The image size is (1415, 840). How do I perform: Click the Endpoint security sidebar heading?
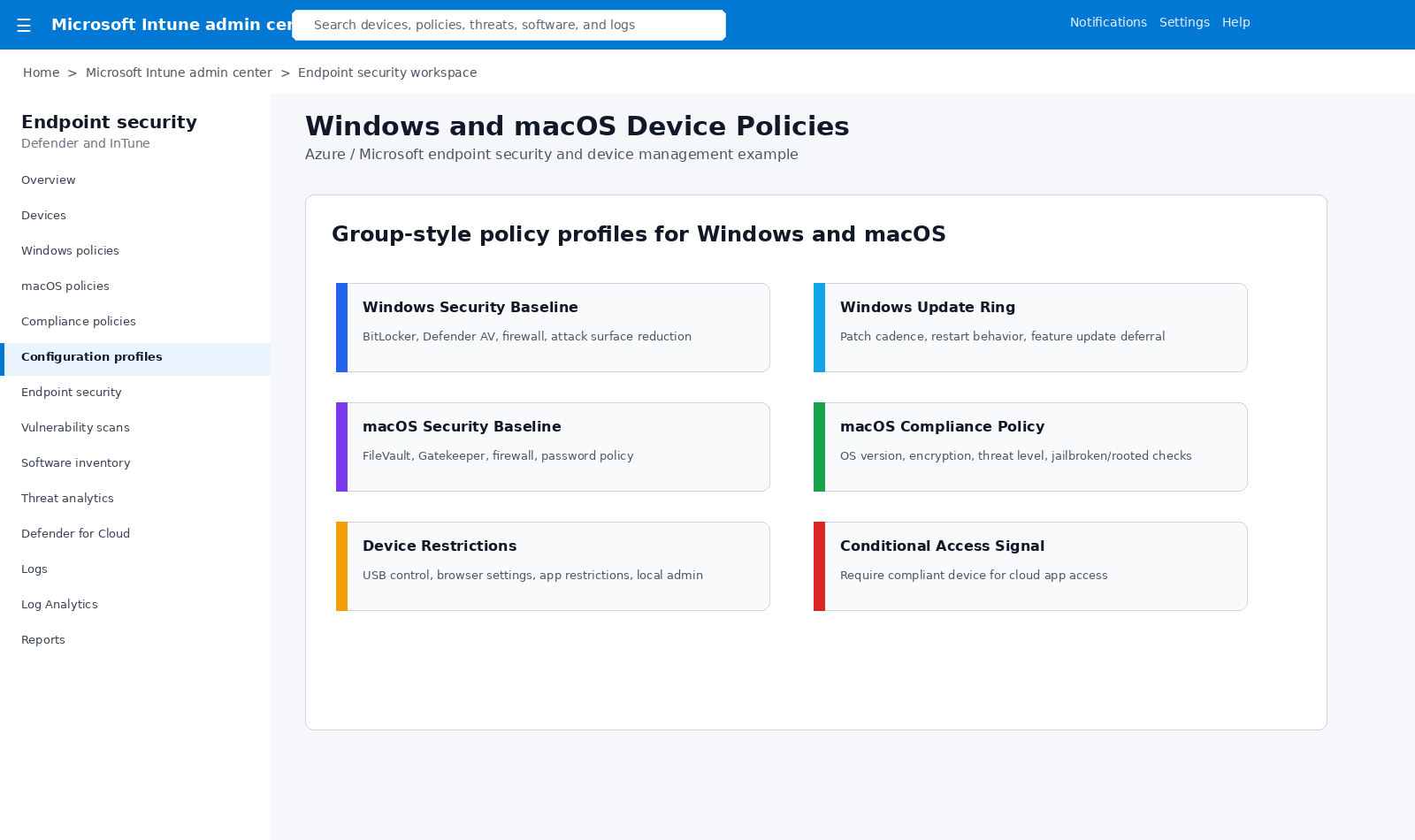(x=109, y=122)
